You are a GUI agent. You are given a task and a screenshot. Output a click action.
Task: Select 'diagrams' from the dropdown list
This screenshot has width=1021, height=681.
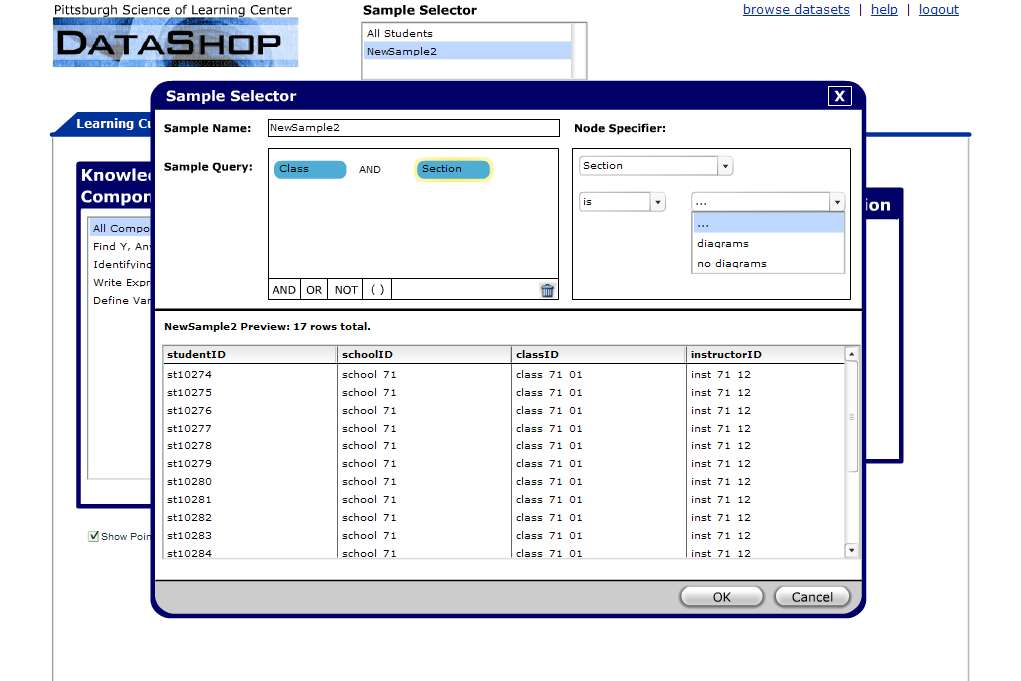point(723,244)
